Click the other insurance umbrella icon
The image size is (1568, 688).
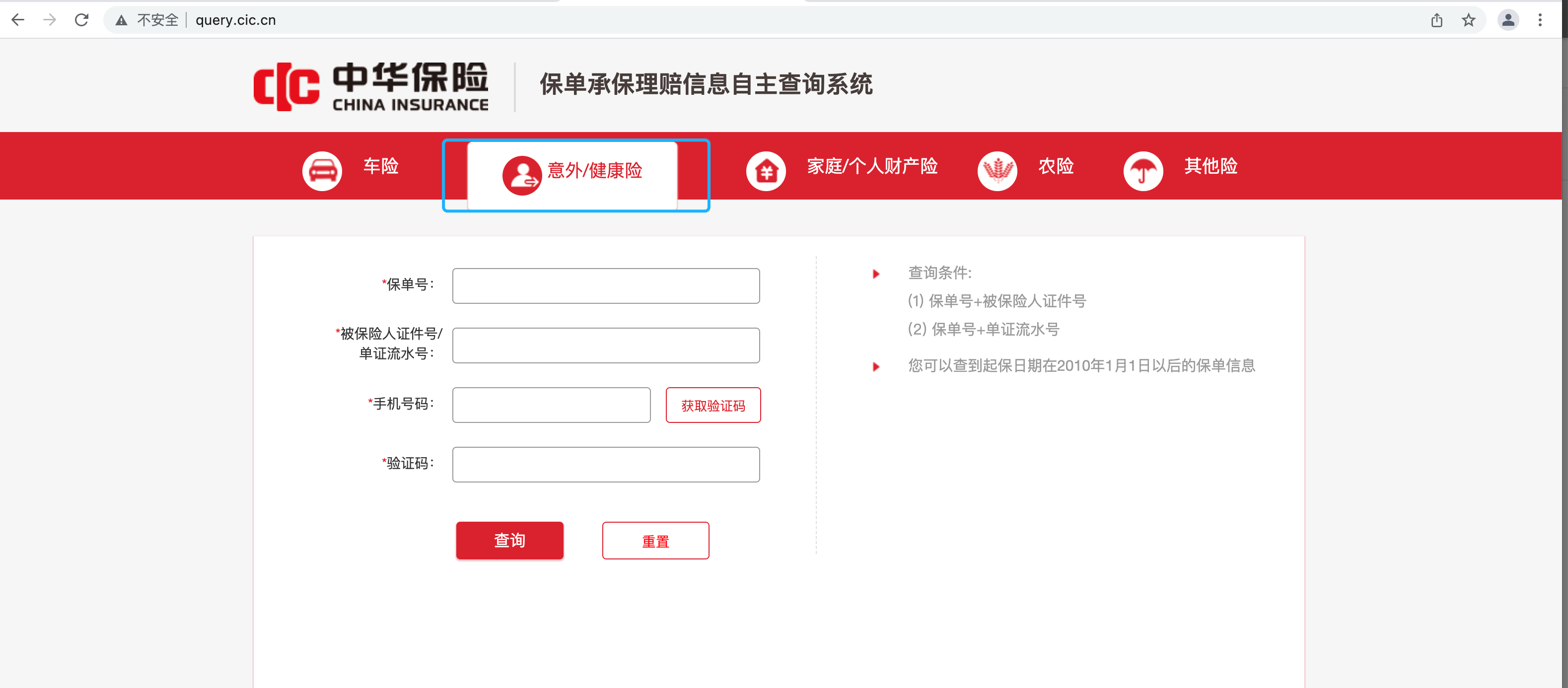[1142, 171]
